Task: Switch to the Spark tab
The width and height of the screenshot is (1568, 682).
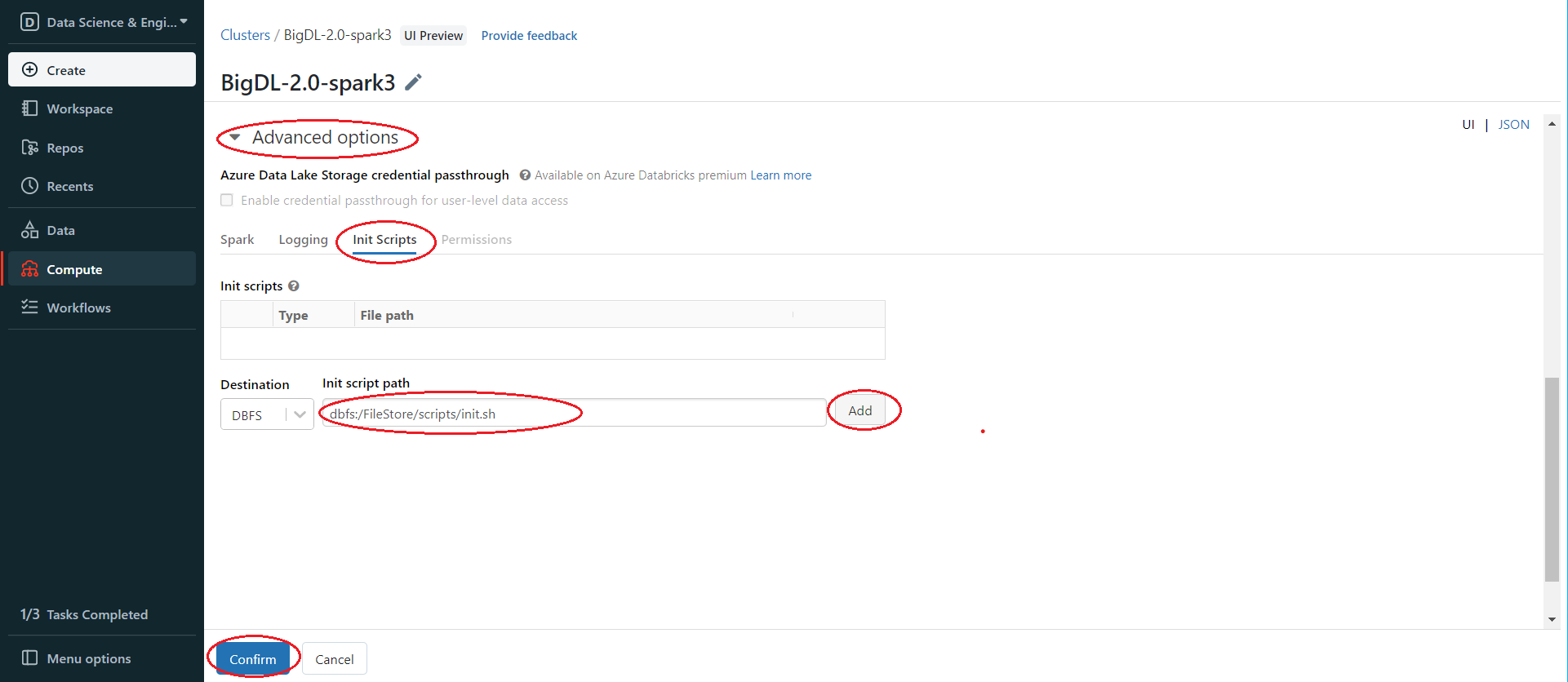Action: pos(237,240)
